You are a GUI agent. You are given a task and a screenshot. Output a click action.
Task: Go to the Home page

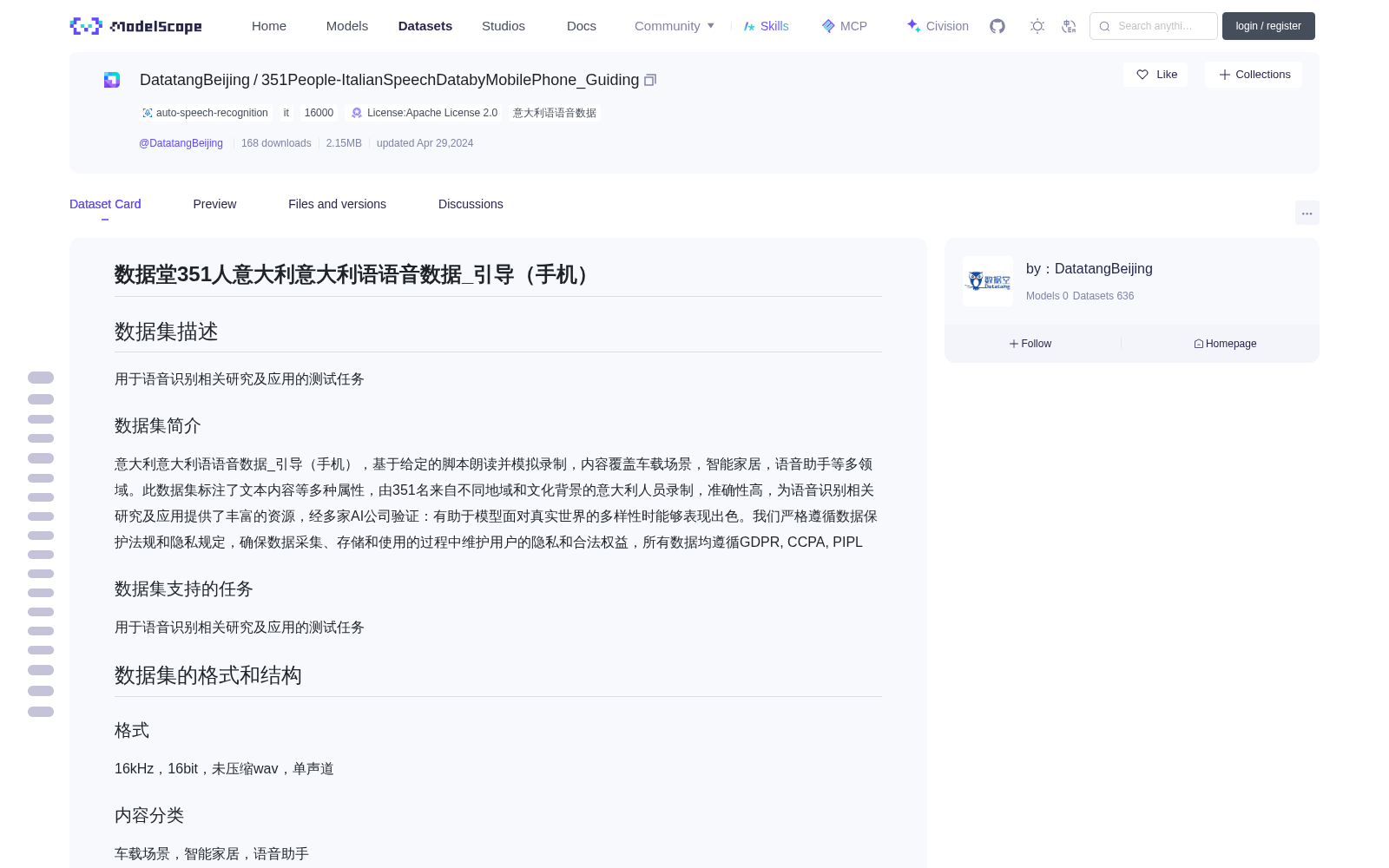269,26
